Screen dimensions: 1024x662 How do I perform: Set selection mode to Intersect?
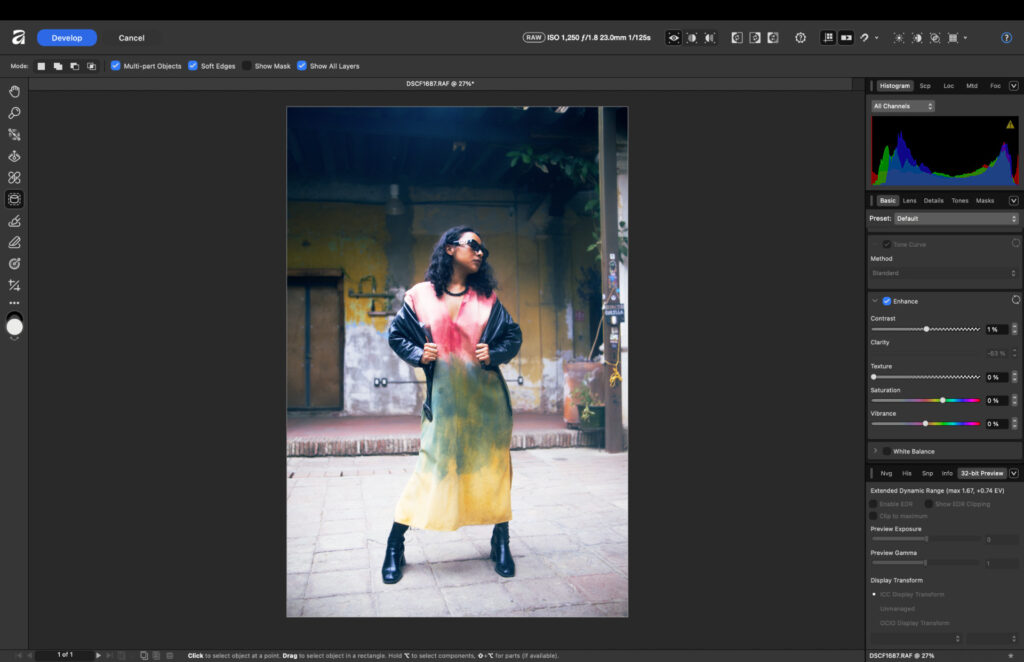click(x=91, y=66)
